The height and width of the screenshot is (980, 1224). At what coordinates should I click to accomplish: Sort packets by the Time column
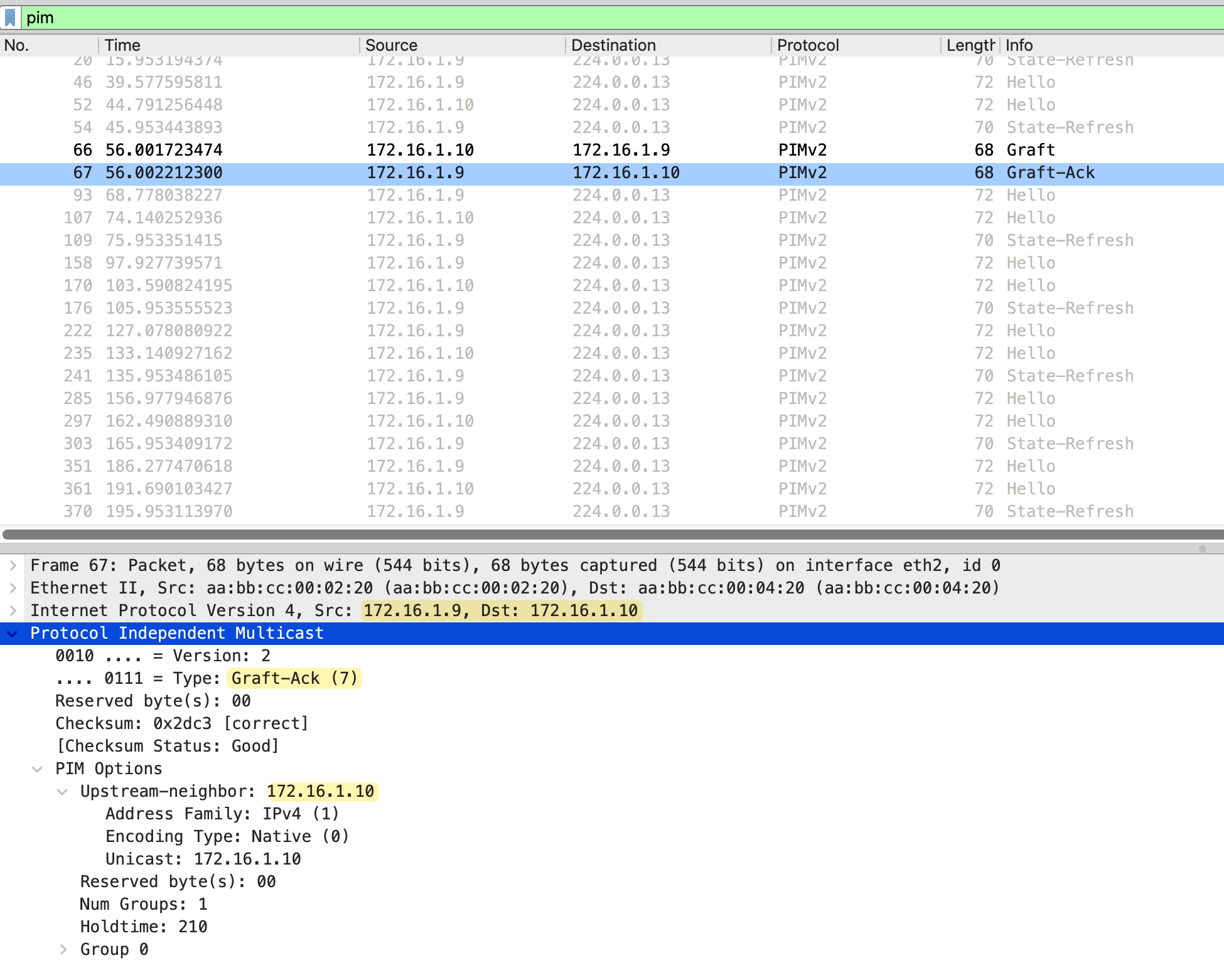(x=122, y=45)
